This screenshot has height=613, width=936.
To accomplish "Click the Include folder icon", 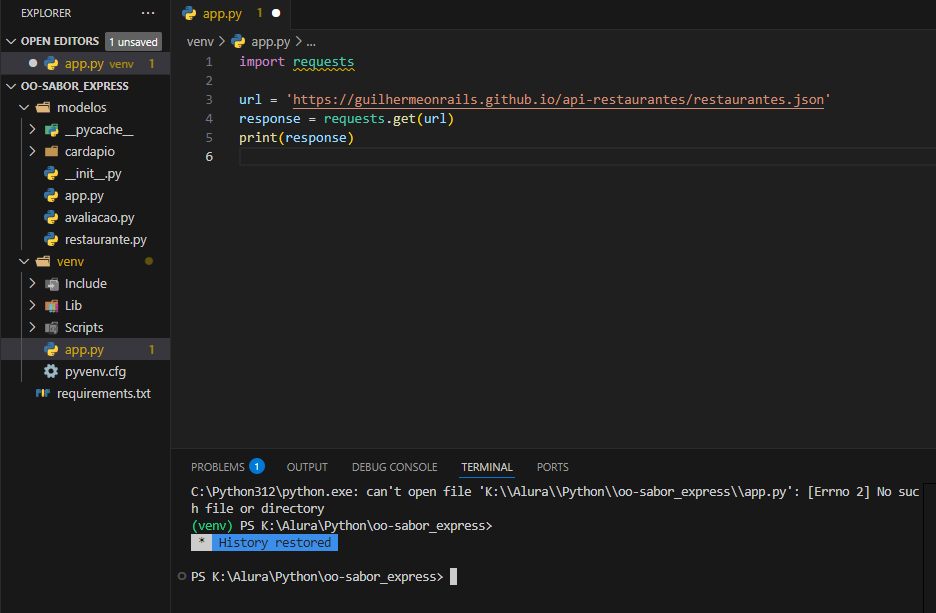I will (52, 284).
